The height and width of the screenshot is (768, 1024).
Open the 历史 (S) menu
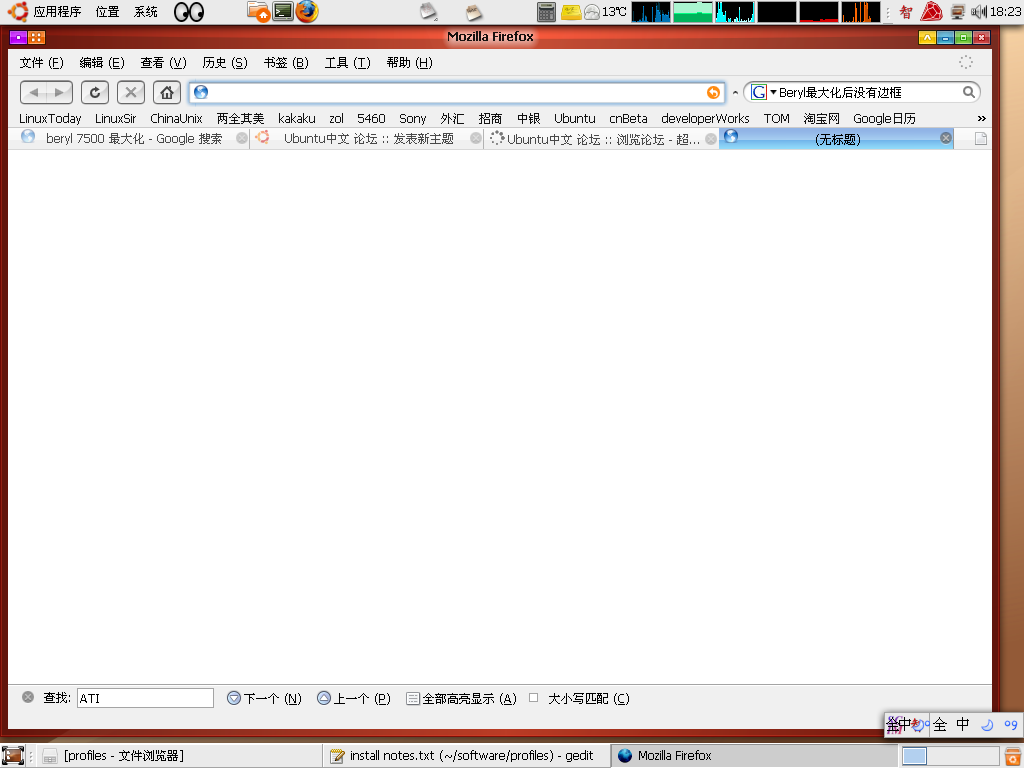click(225, 63)
